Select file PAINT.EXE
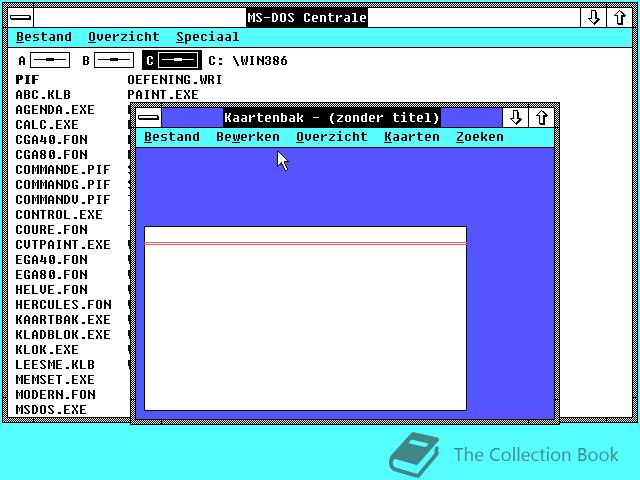Image resolution: width=640 pixels, height=480 pixels. tap(163, 95)
